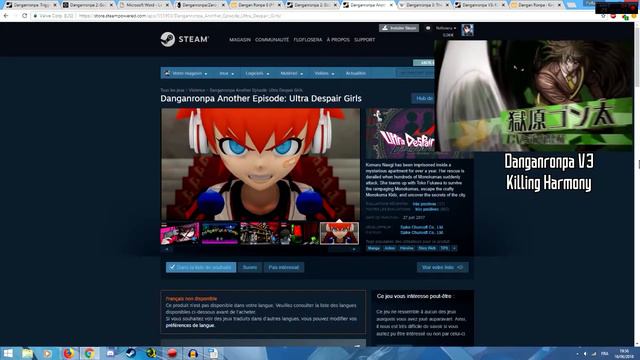Click the Pas intéressé button
Screen dimensions: 640x360
284,267
